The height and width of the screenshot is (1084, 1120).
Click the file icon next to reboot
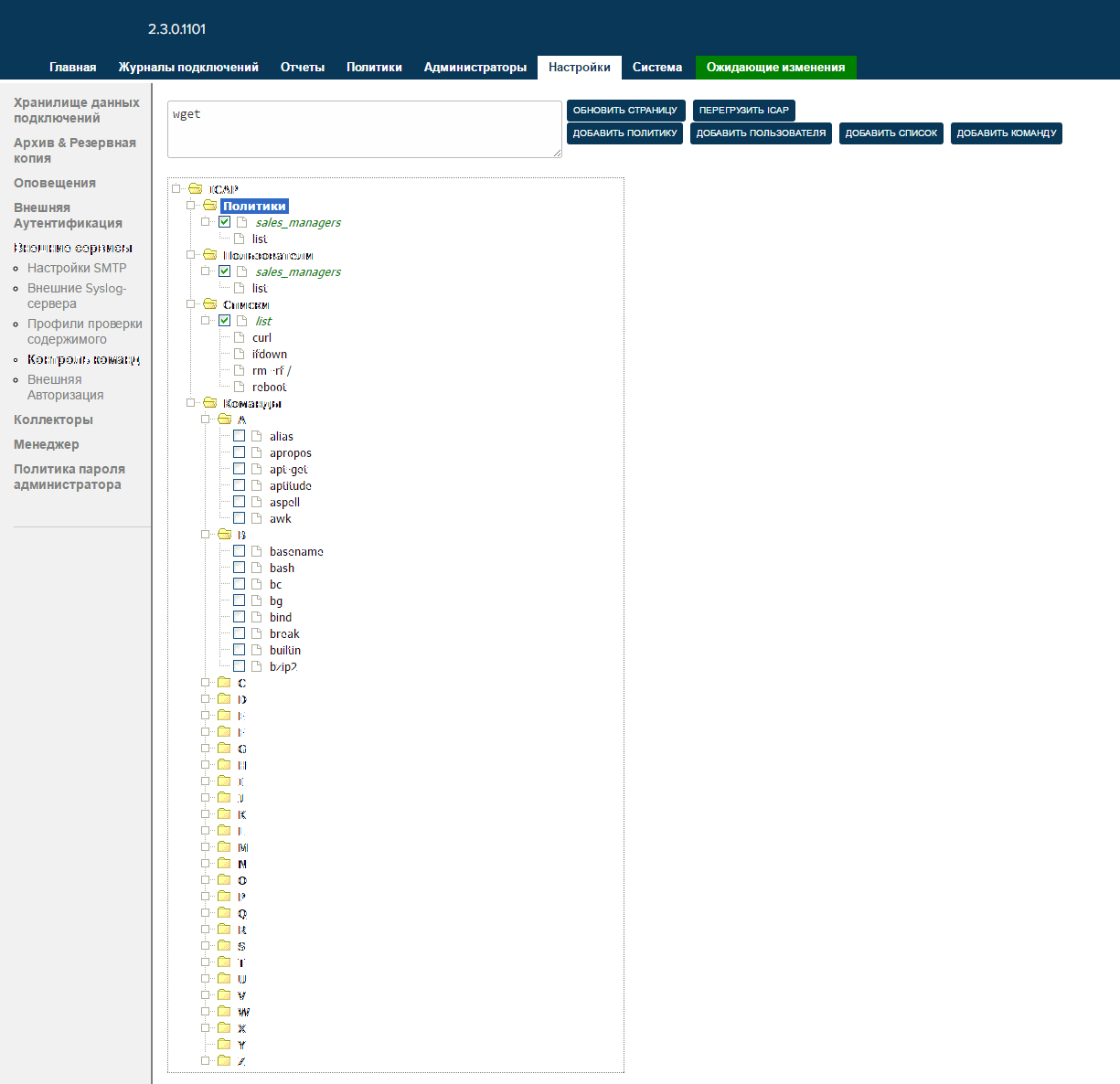coord(240,388)
